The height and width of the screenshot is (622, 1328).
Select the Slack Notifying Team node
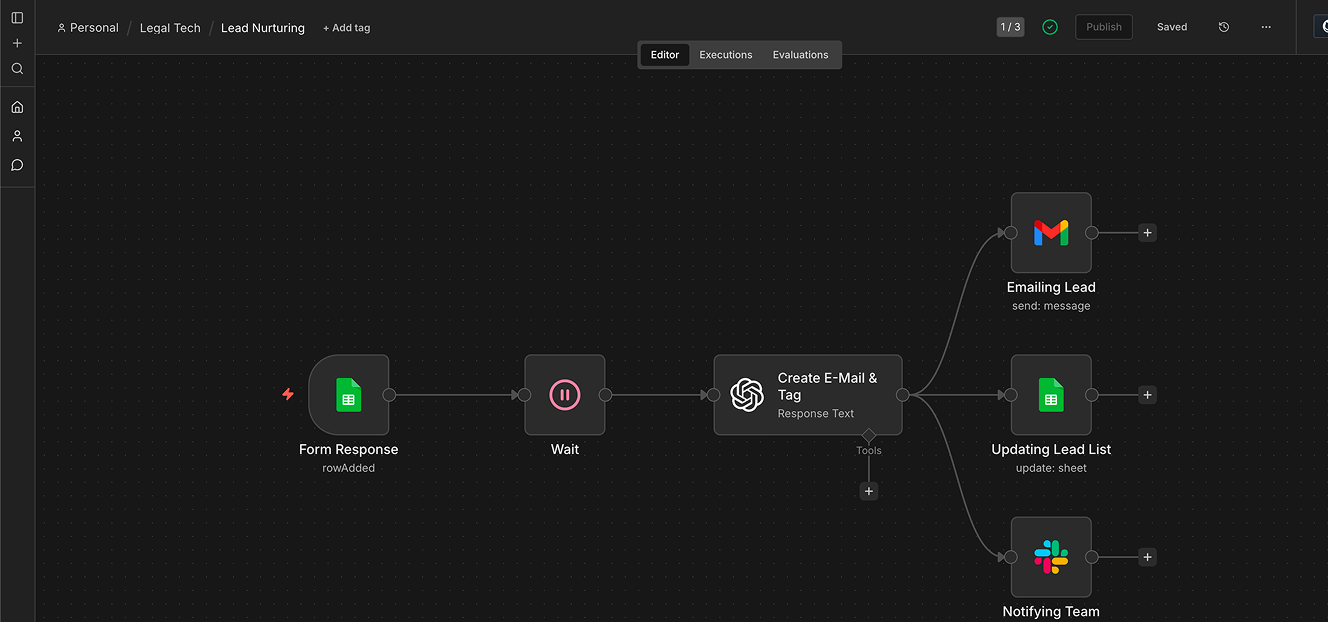[x=1051, y=557]
